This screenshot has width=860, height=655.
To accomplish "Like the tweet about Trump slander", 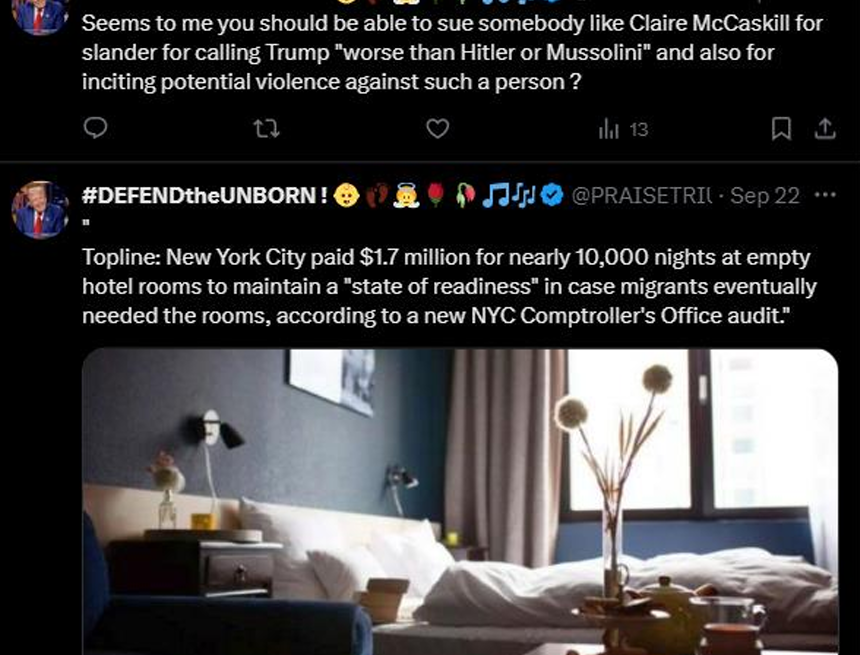I will (438, 129).
